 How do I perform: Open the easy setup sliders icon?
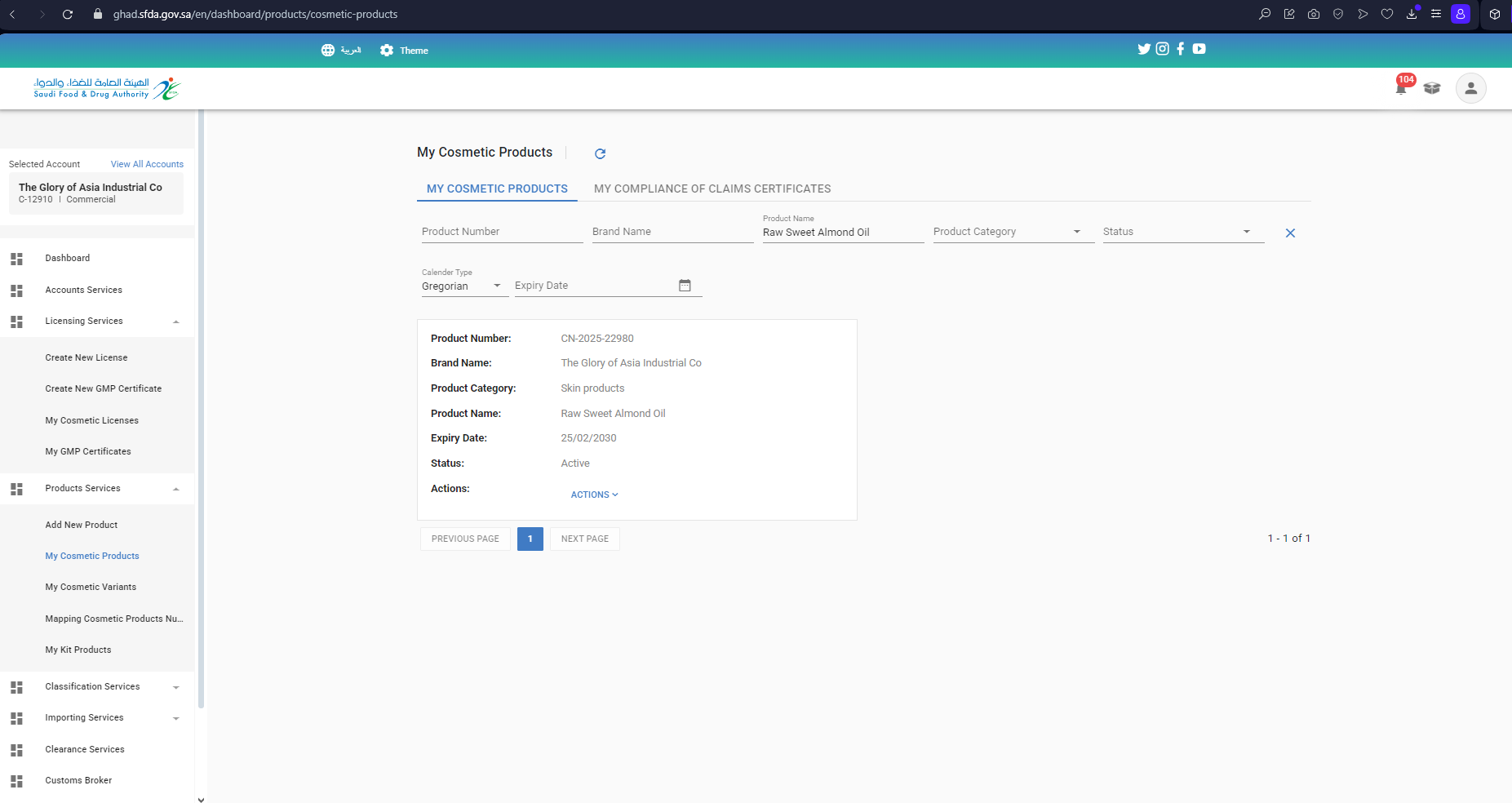pos(1436,14)
